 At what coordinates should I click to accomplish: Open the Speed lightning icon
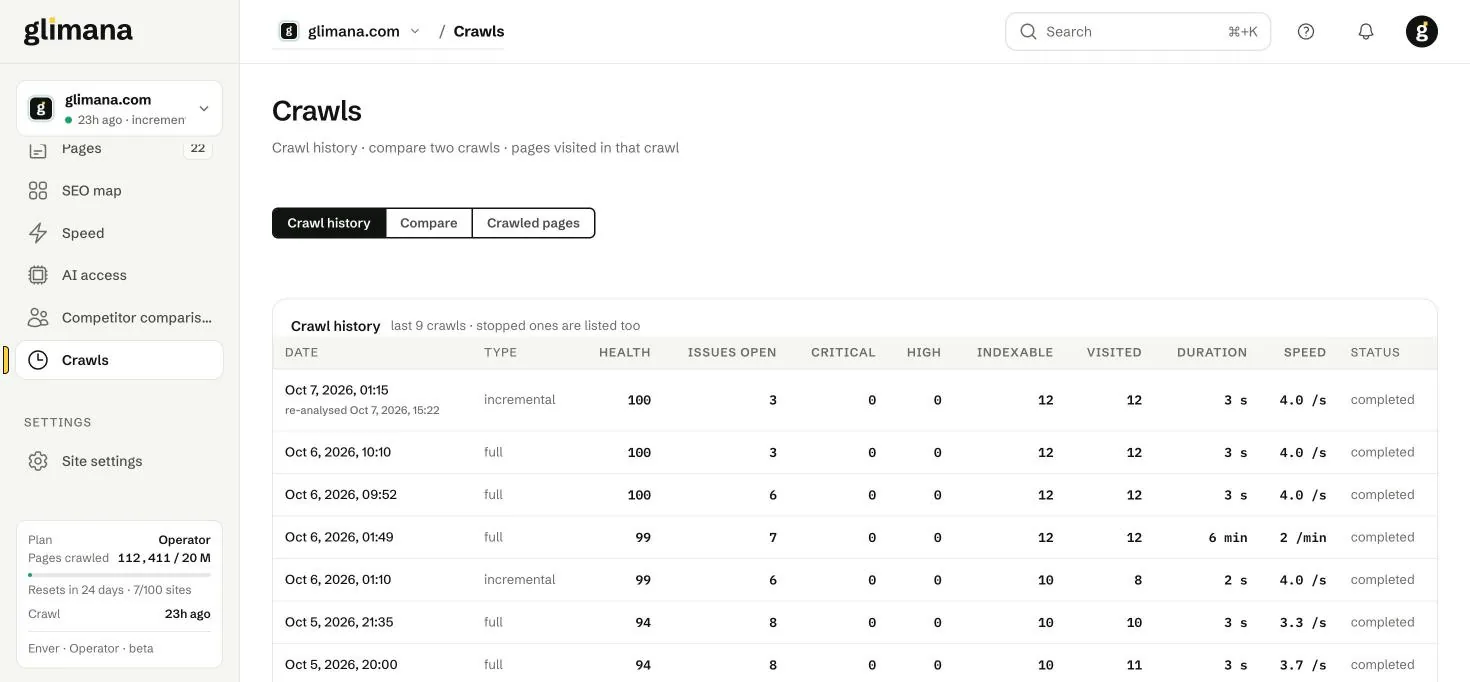click(38, 233)
